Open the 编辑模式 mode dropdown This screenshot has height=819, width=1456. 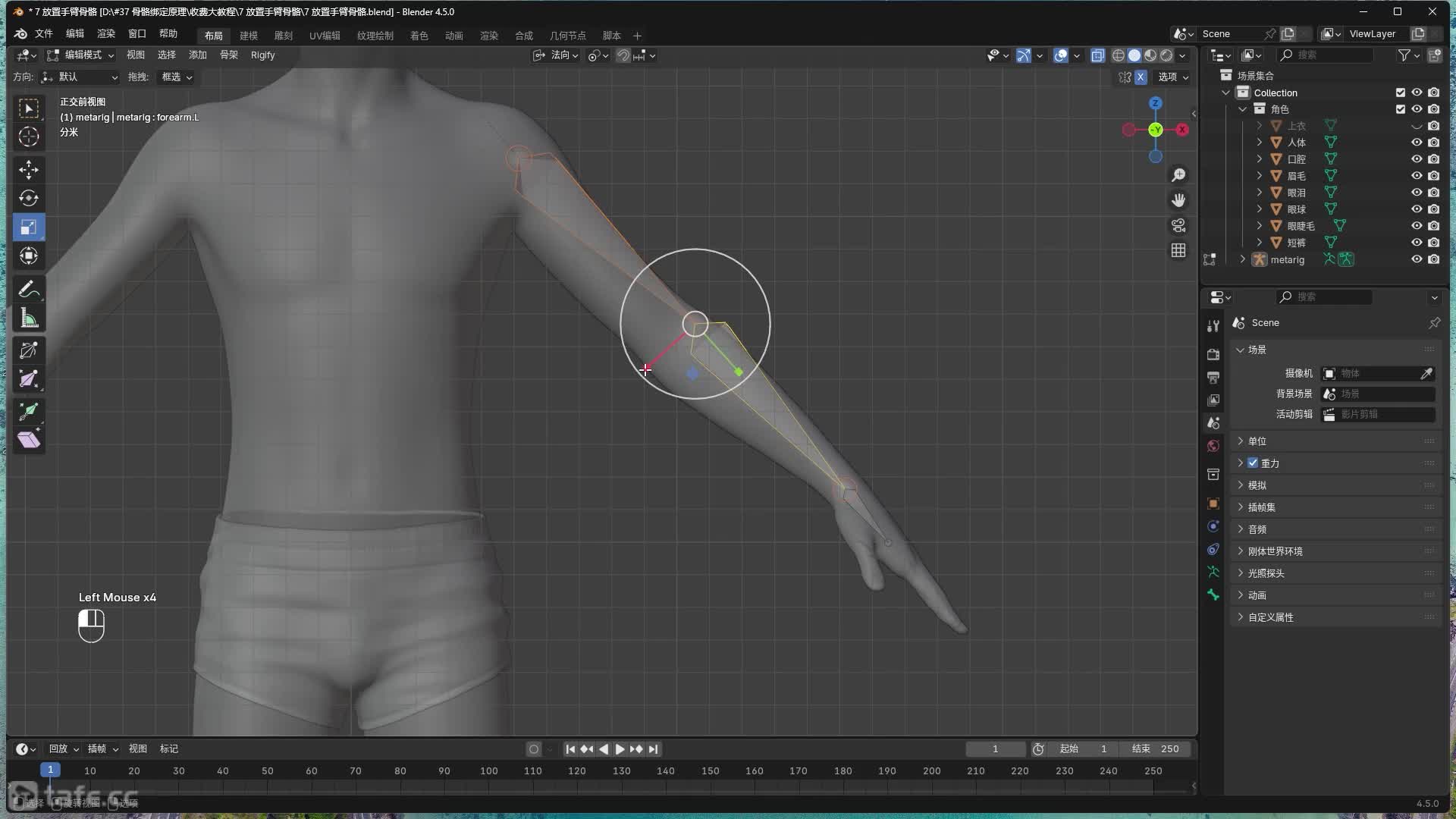click(81, 55)
